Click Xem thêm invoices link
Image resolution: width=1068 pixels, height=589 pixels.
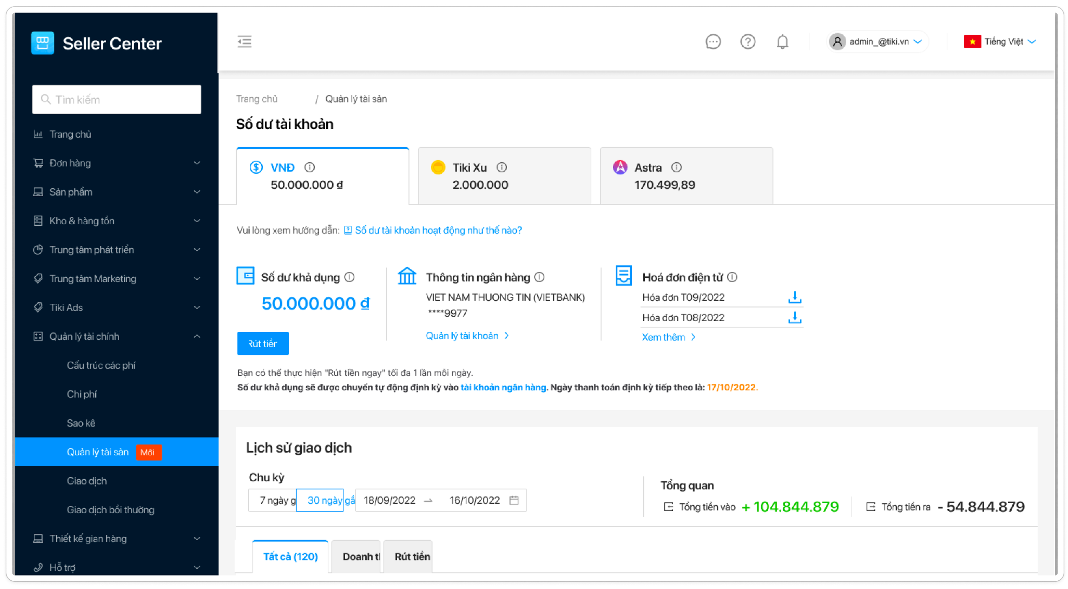tap(668, 337)
